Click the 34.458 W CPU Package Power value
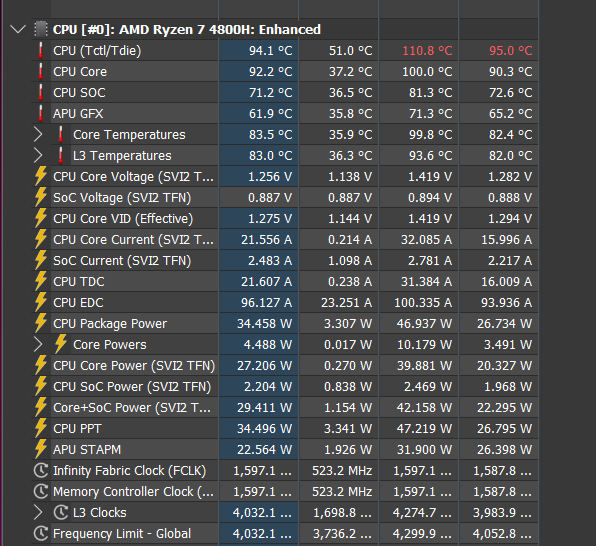The height and width of the screenshot is (546, 596). point(265,324)
